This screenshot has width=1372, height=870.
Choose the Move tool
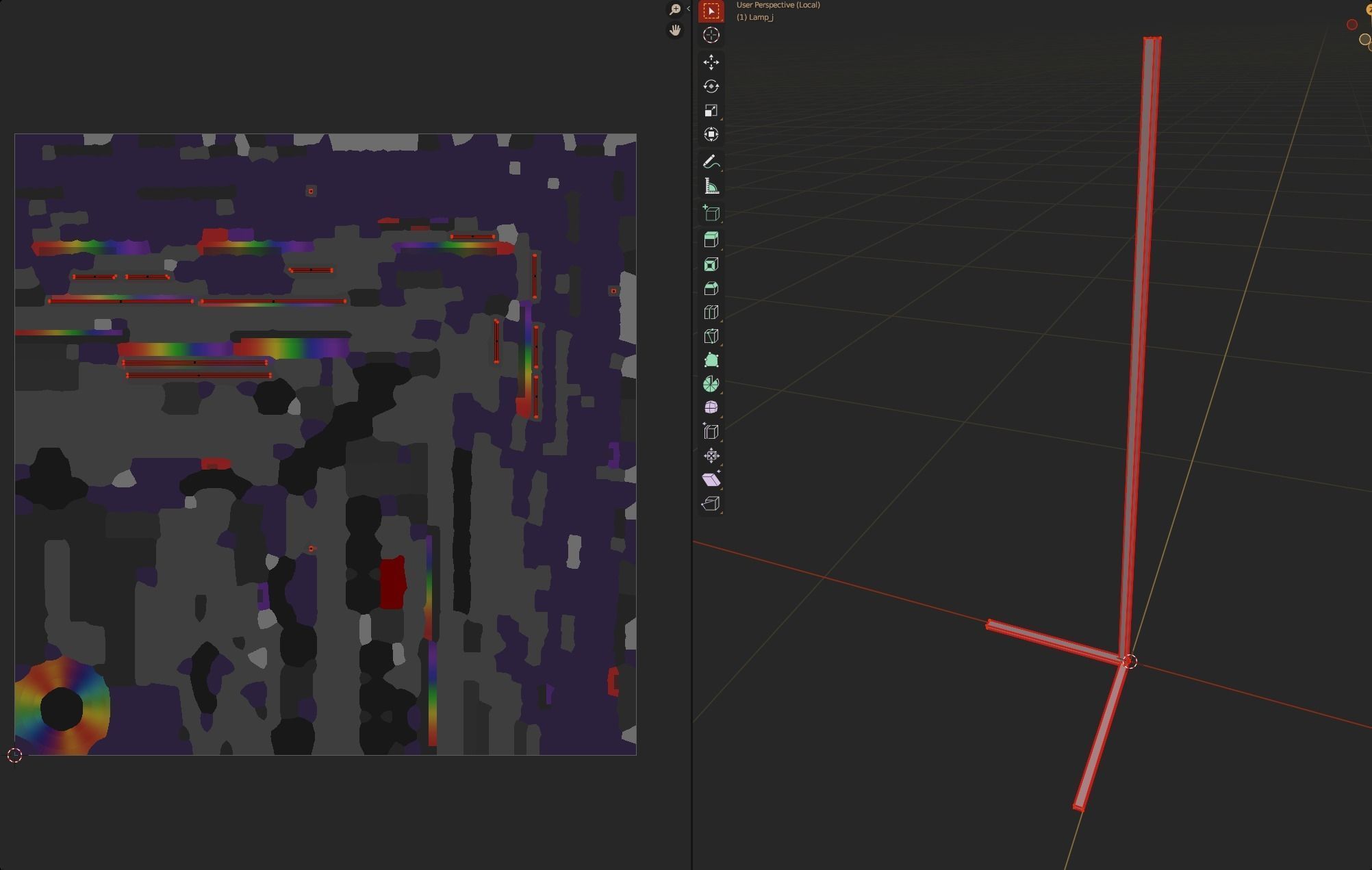point(711,62)
